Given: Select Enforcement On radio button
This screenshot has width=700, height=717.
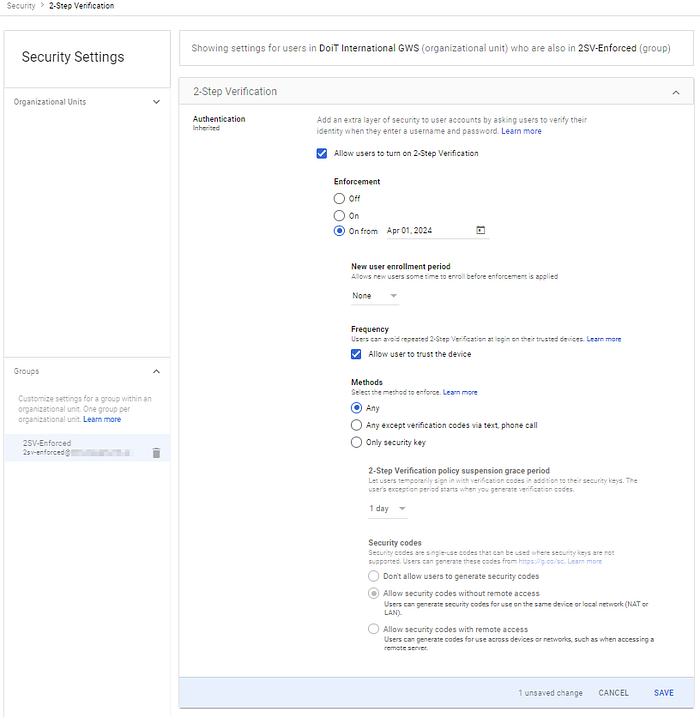Looking at the screenshot, I should (x=339, y=215).
